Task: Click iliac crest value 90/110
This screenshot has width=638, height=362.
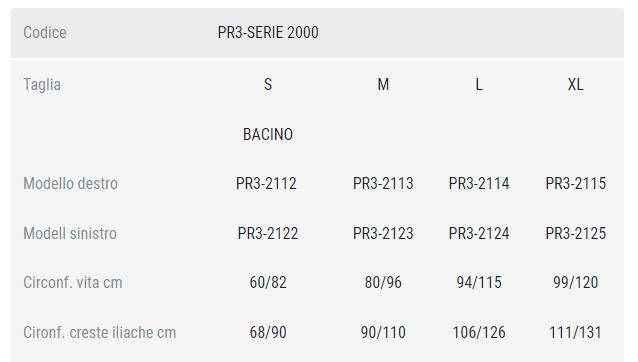Action: 383,332
